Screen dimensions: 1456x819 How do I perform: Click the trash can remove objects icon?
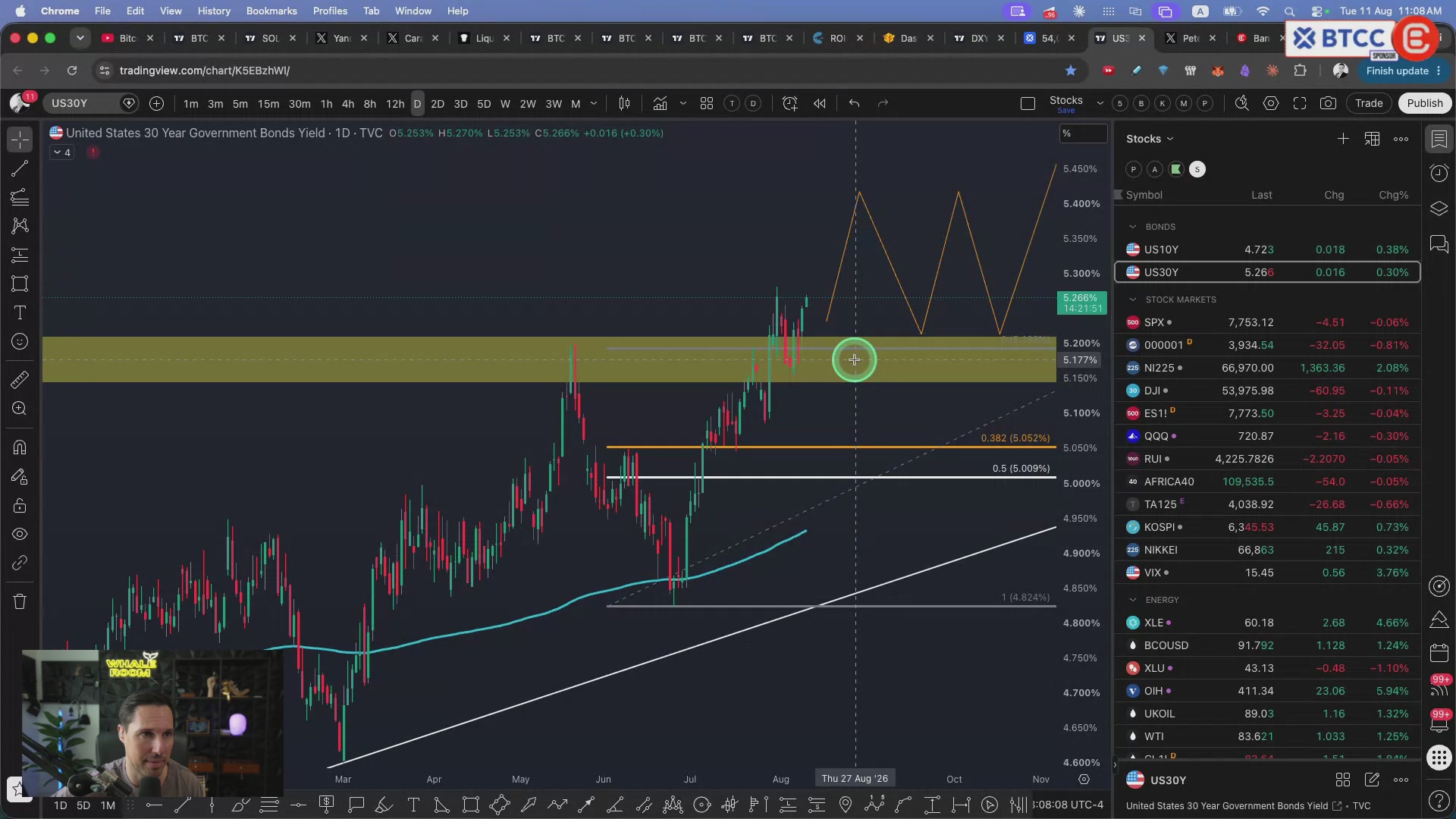pos(20,601)
